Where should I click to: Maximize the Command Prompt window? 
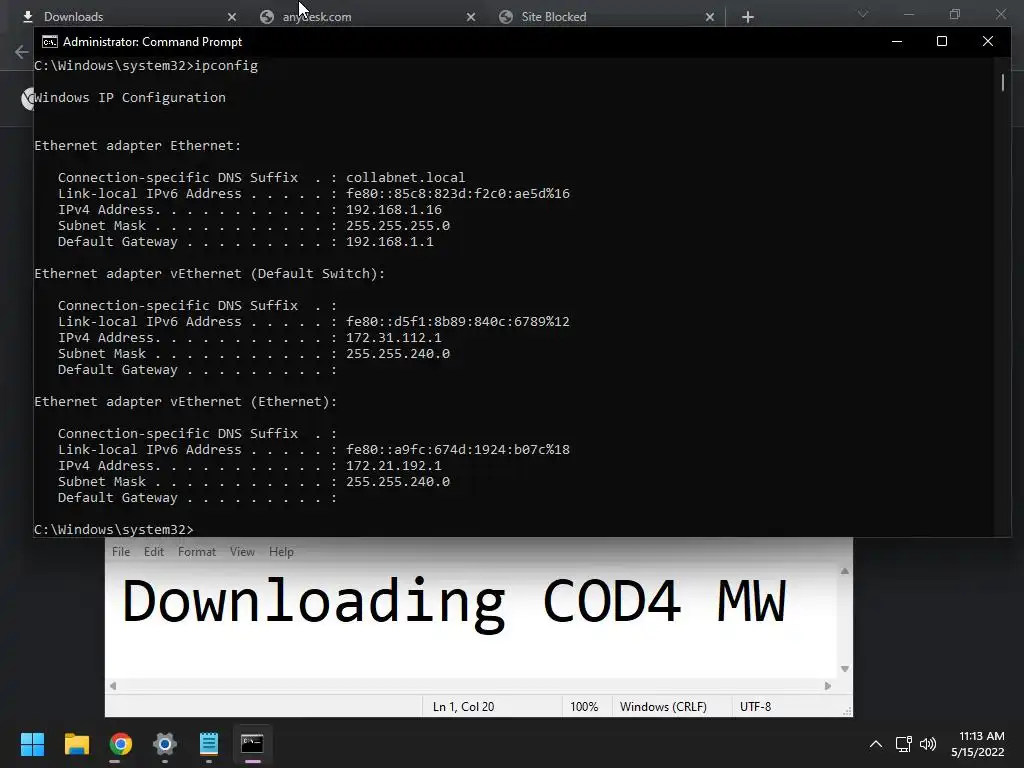coord(942,41)
